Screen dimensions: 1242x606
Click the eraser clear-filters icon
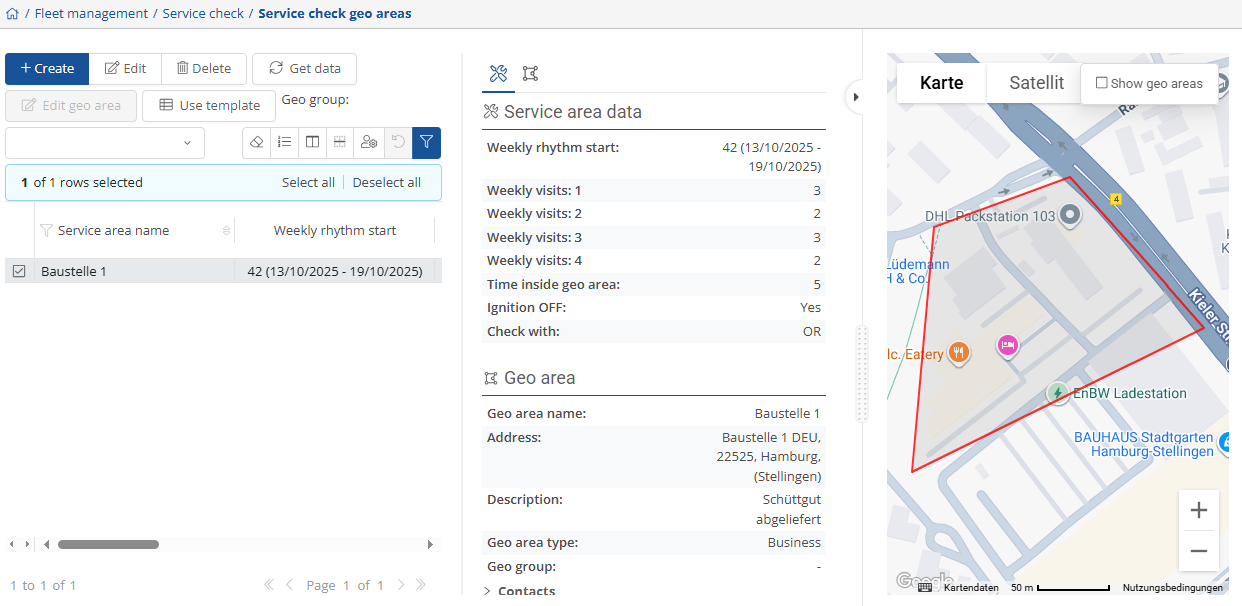coord(257,143)
